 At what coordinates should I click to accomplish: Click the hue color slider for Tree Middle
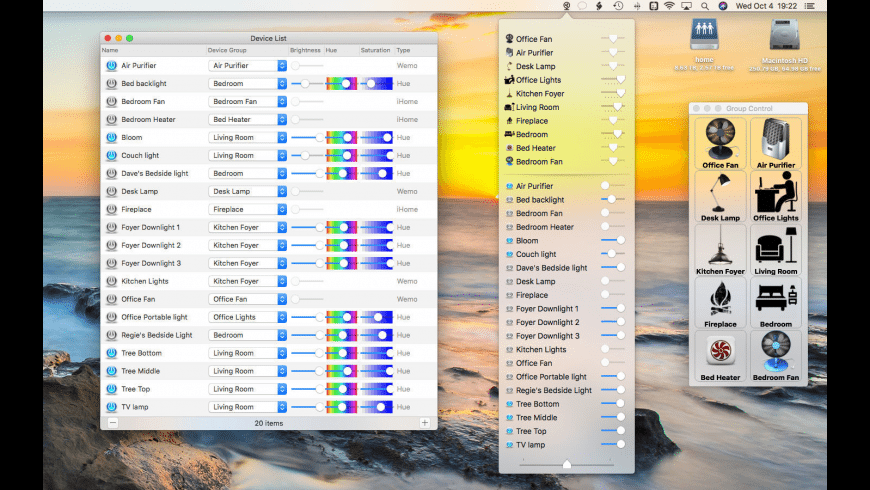pyautogui.click(x=341, y=372)
